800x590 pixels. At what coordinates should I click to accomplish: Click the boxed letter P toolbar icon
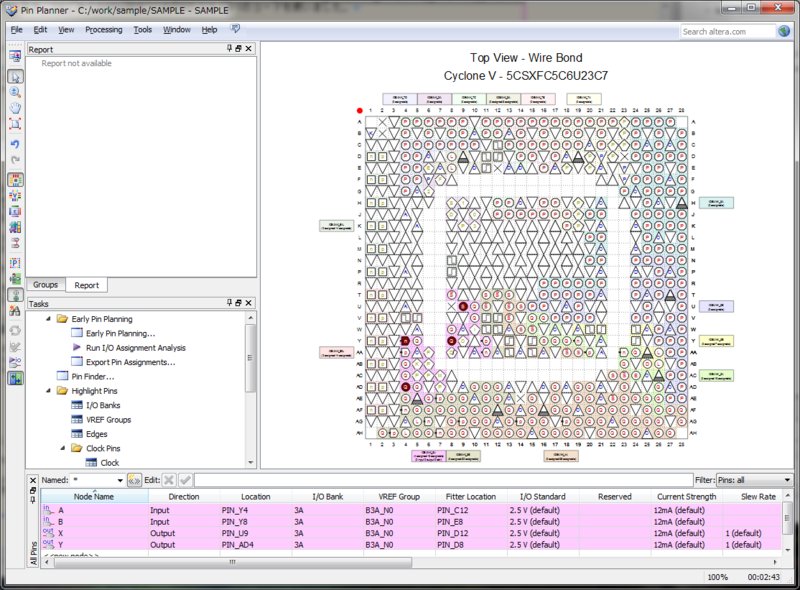click(15, 263)
